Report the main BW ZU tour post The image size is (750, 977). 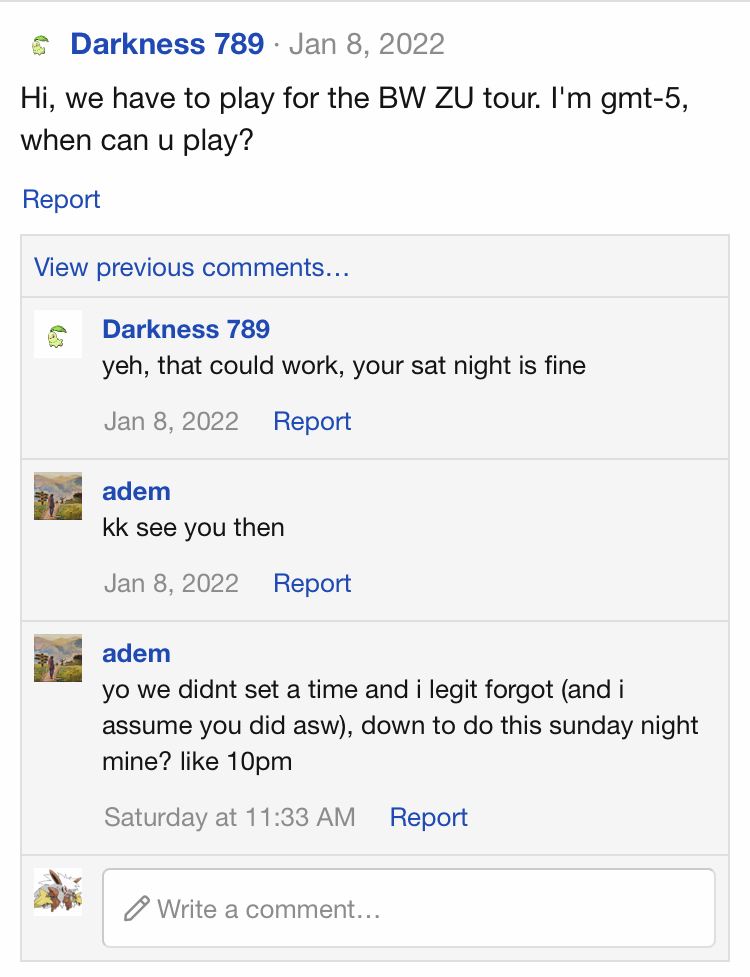(61, 199)
